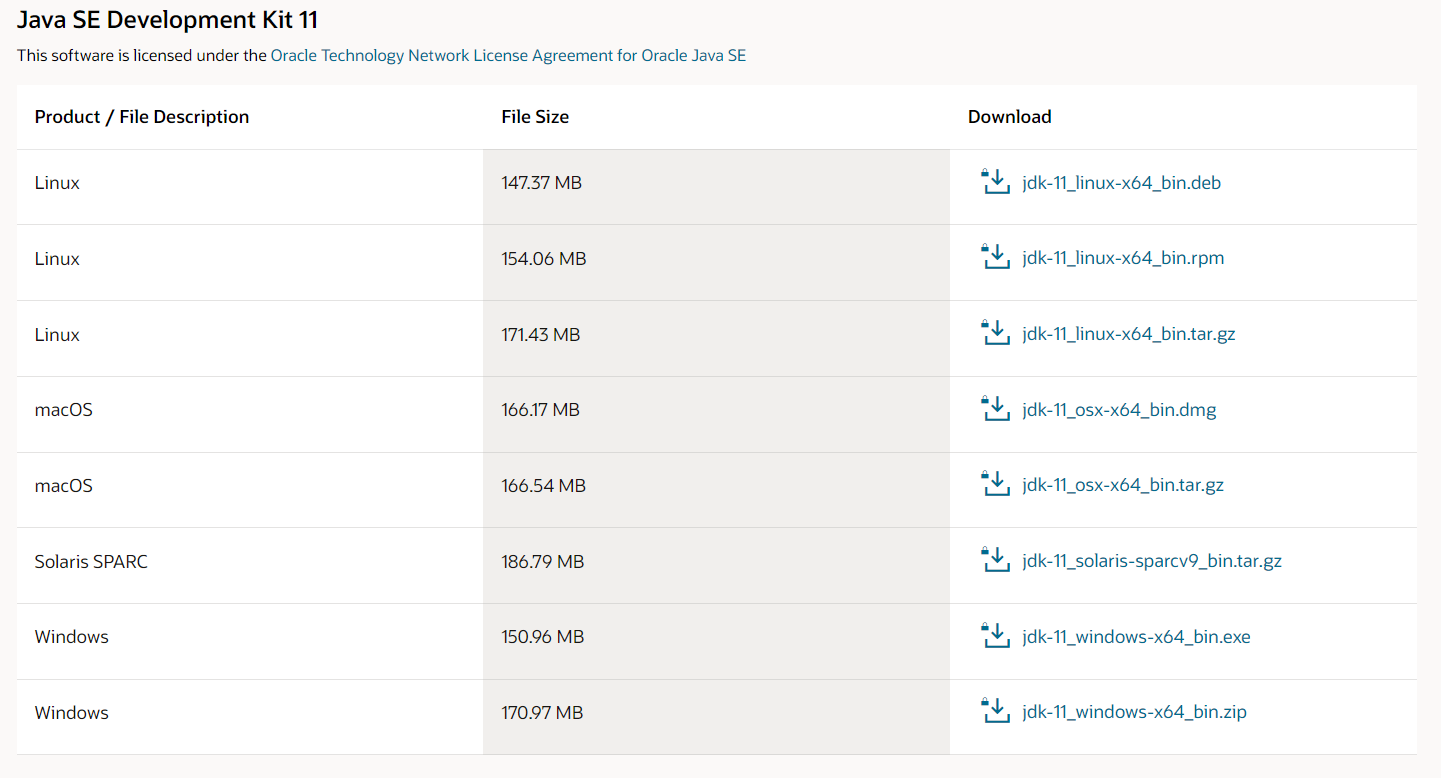The width and height of the screenshot is (1441, 778).
Task: Click download icon for jdk-11_linux-x64_bin.deb
Action: pos(995,182)
